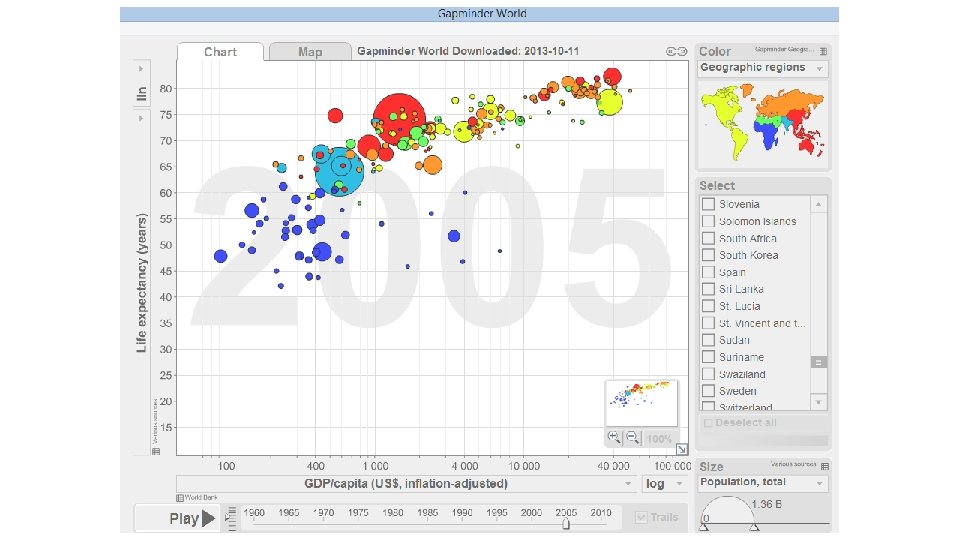Image resolution: width=960 pixels, height=540 pixels.
Task: Tick the South Korea checkbox
Action: [x=708, y=255]
